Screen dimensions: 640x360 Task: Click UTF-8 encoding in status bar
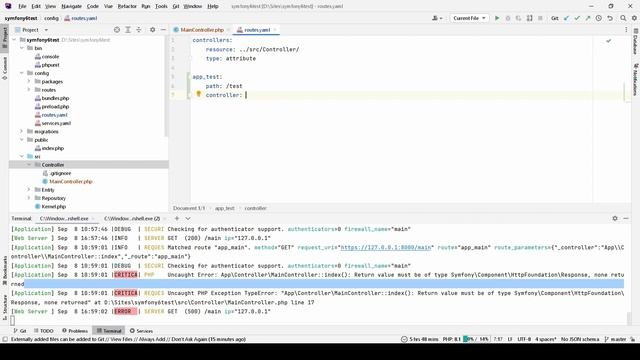(x=524, y=339)
